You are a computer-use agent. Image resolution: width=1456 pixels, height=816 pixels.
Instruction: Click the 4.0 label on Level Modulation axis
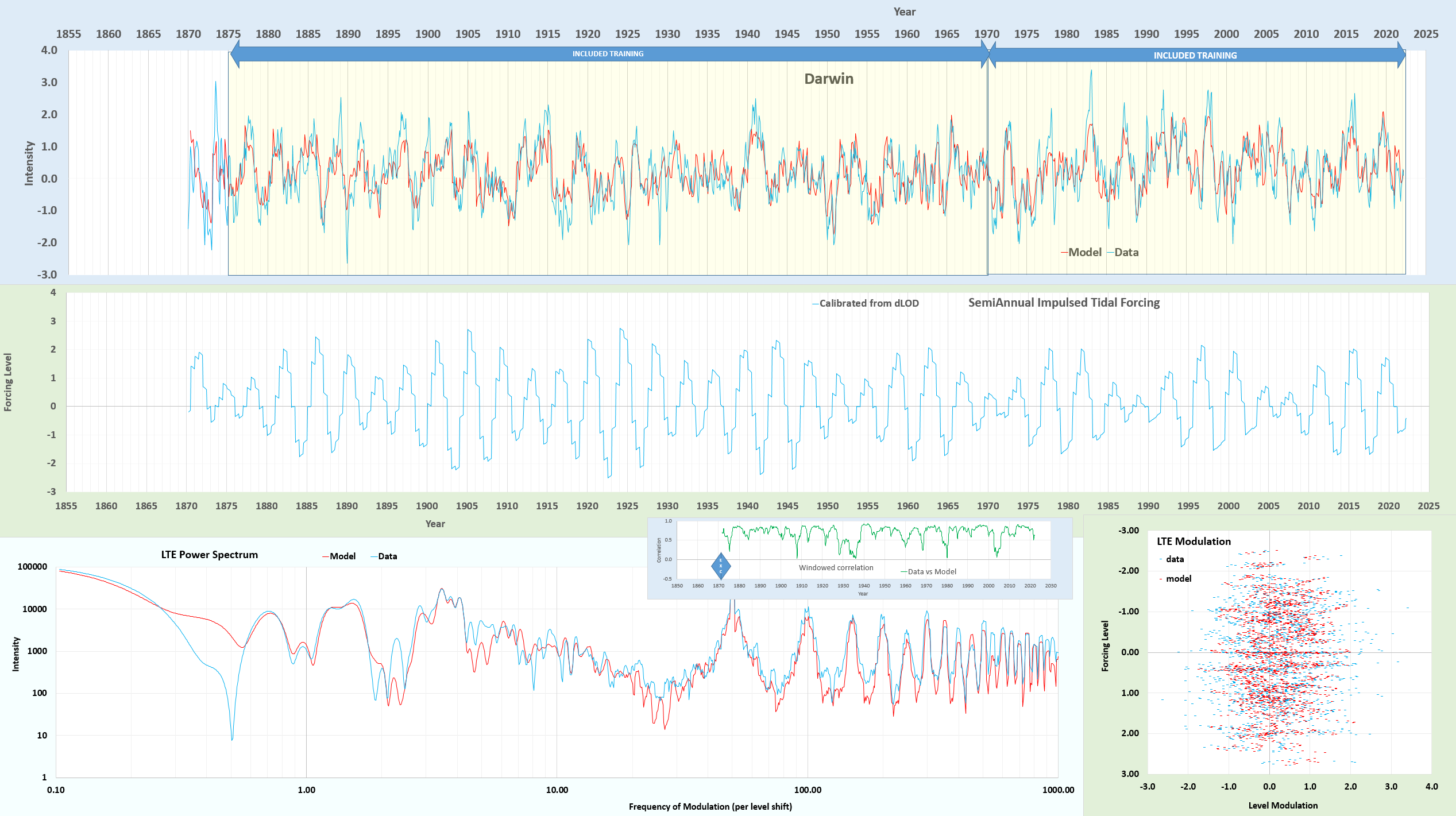(1431, 787)
